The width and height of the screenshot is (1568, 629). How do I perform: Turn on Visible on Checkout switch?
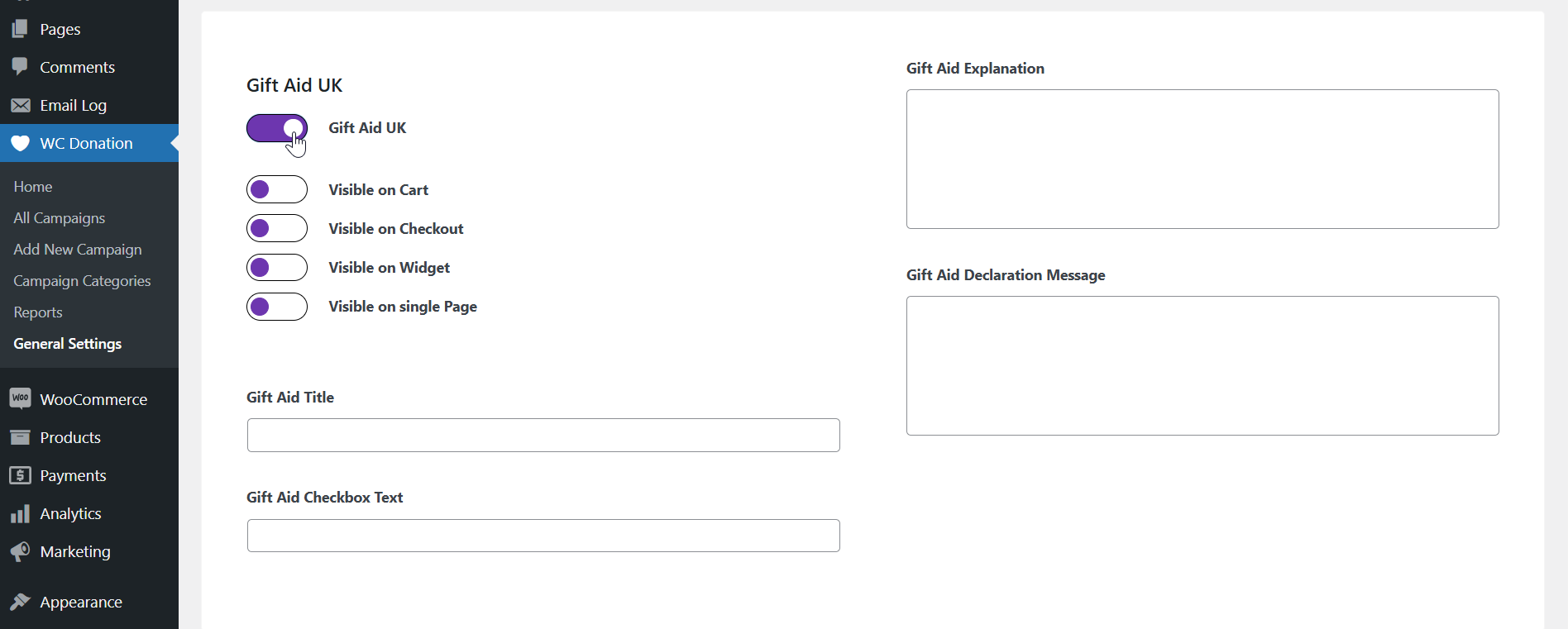coord(277,228)
